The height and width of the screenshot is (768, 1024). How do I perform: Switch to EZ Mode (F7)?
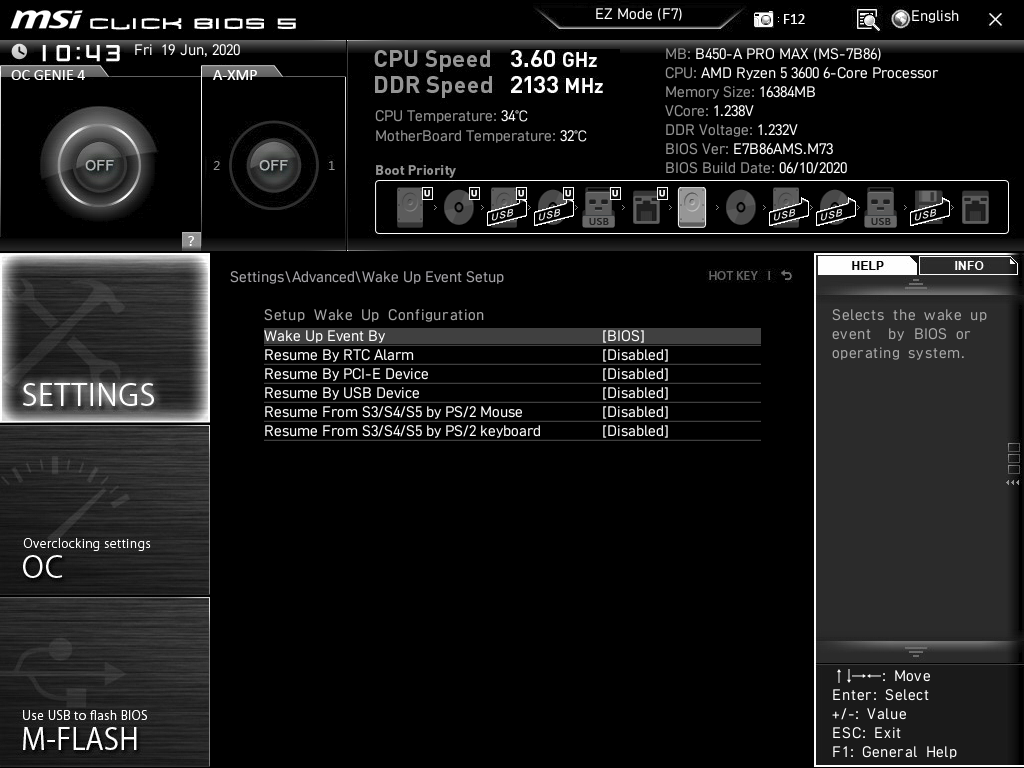639,14
